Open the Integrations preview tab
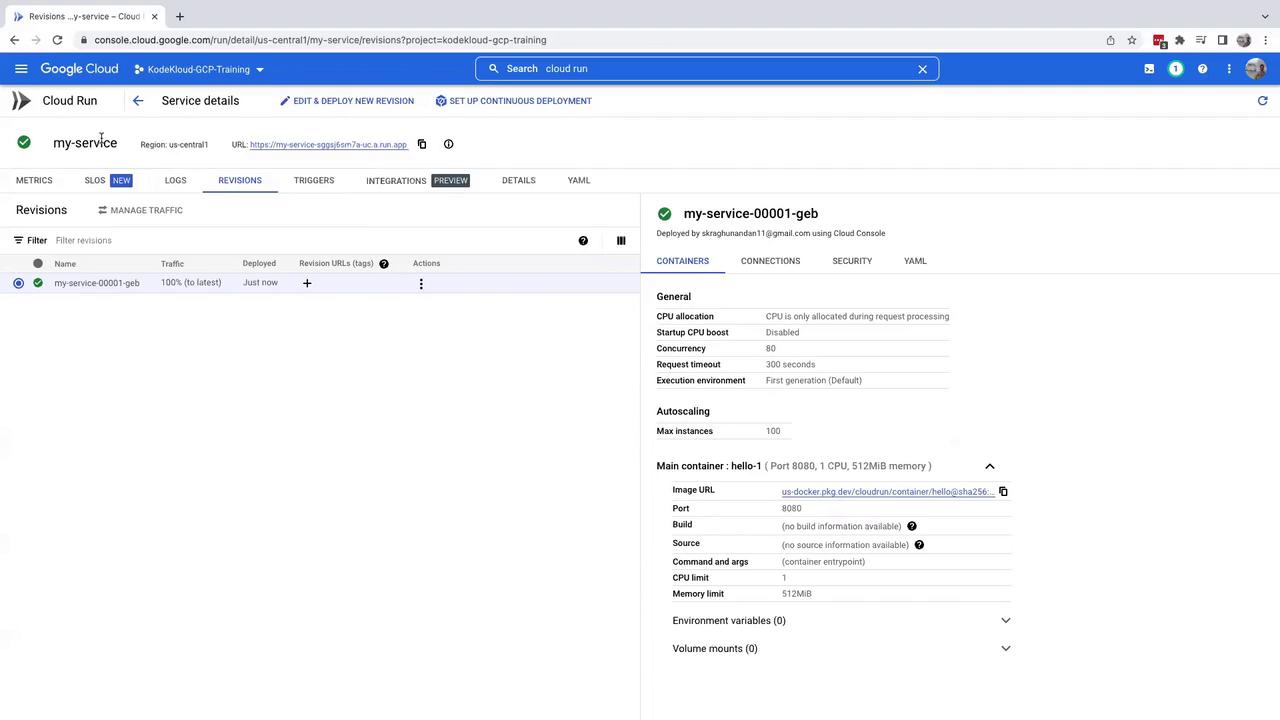 pos(418,180)
